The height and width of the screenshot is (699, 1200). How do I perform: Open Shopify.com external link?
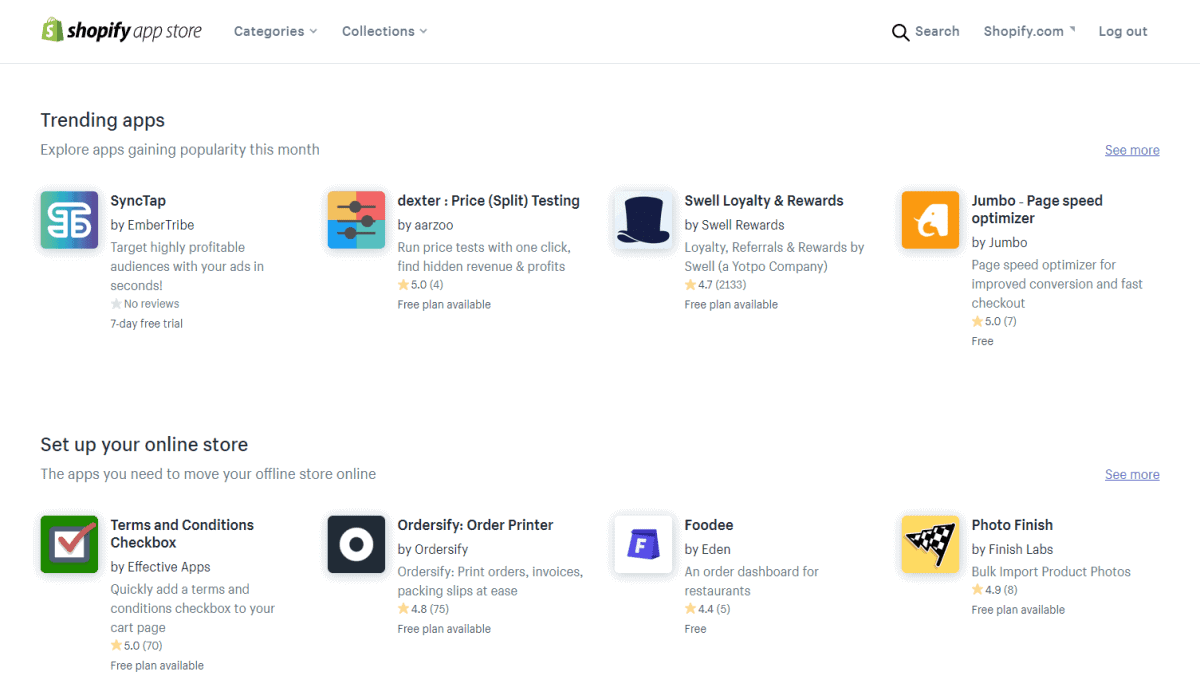[1029, 31]
